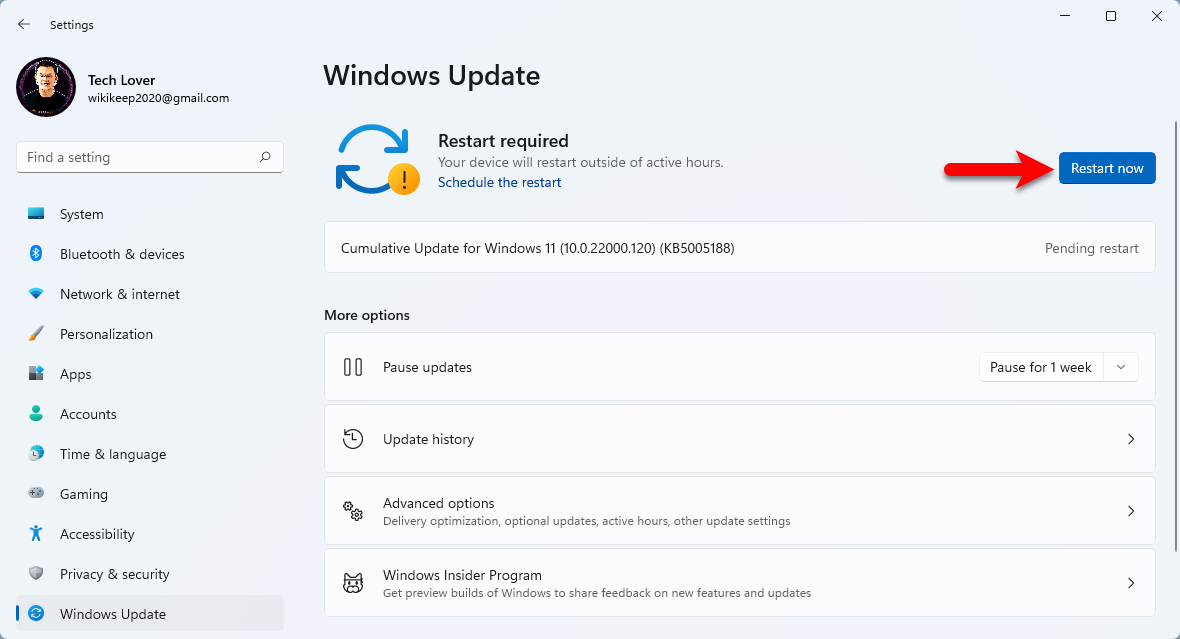Image resolution: width=1180 pixels, height=639 pixels.
Task: Click the Network & internet wifi icon
Action: [x=36, y=294]
